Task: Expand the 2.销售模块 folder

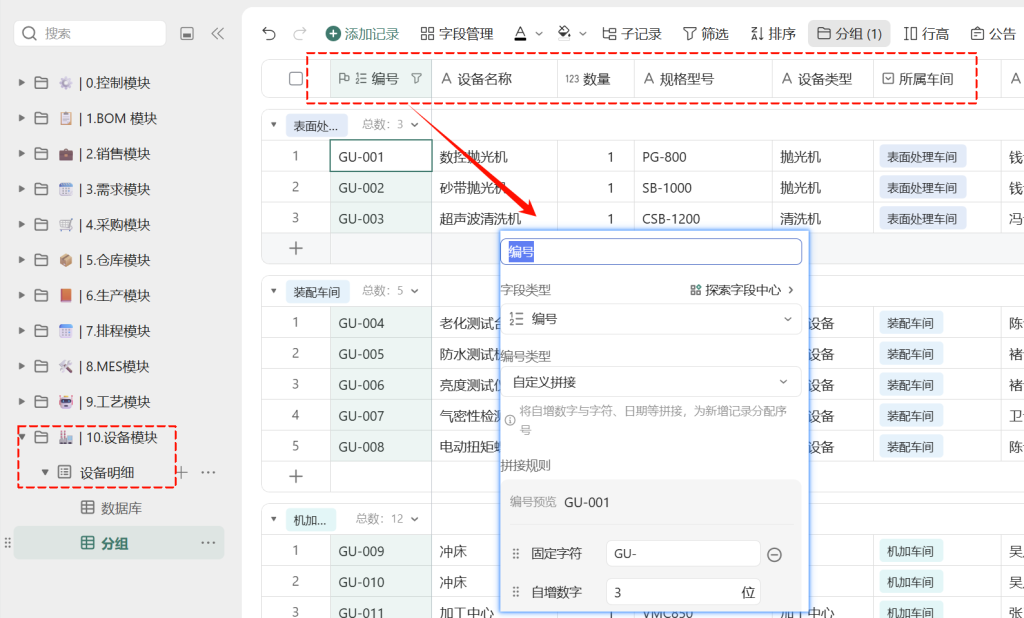Action: pos(22,154)
